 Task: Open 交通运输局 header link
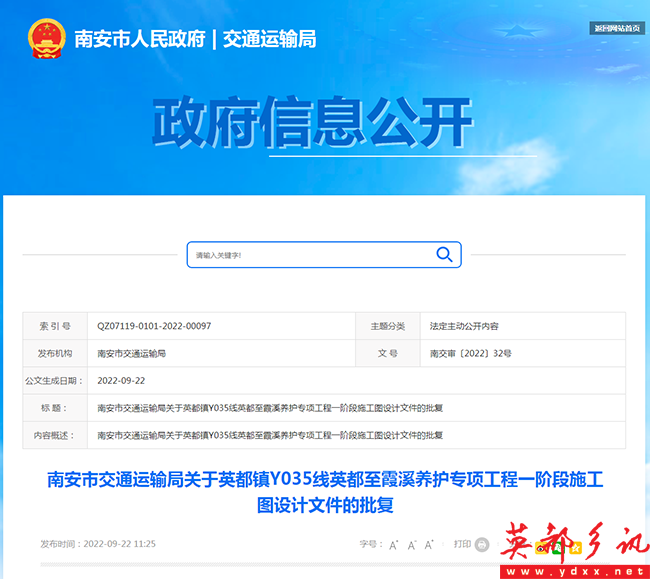point(269,39)
